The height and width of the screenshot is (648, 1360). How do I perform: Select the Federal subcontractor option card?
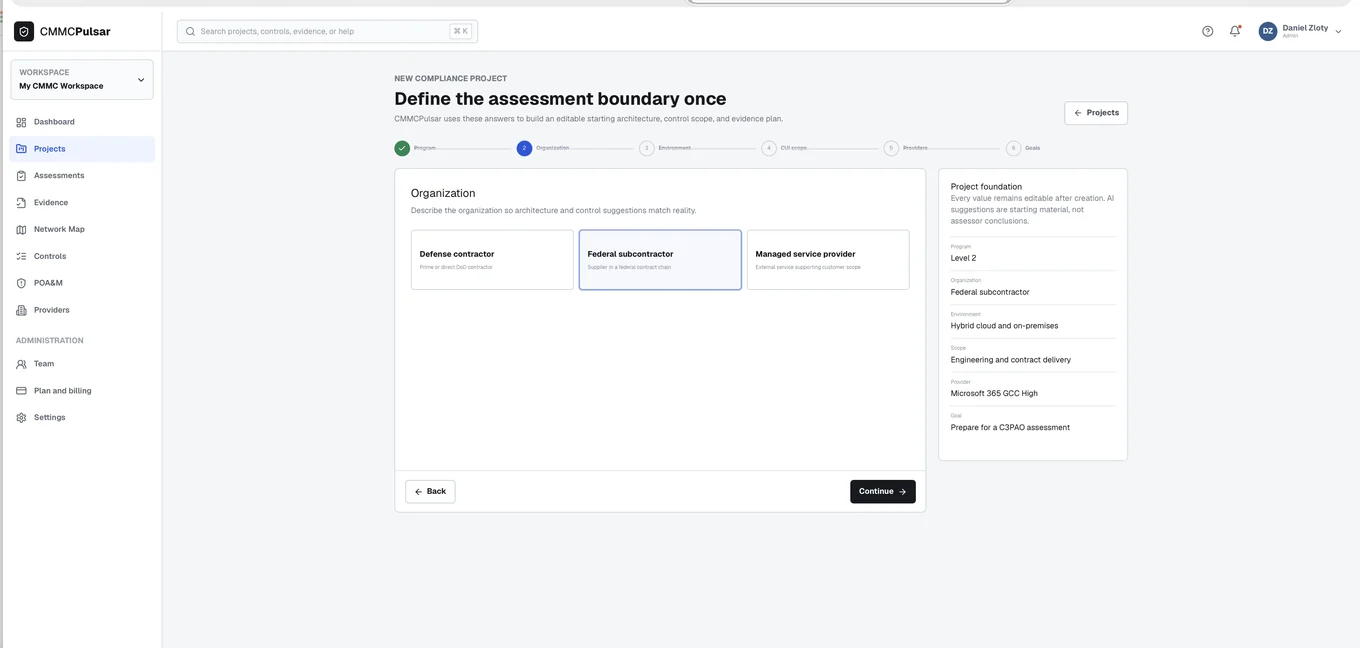660,260
